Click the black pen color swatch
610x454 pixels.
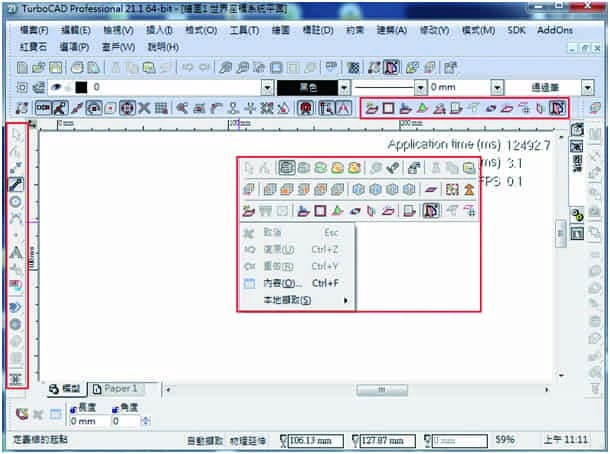tap(81, 88)
